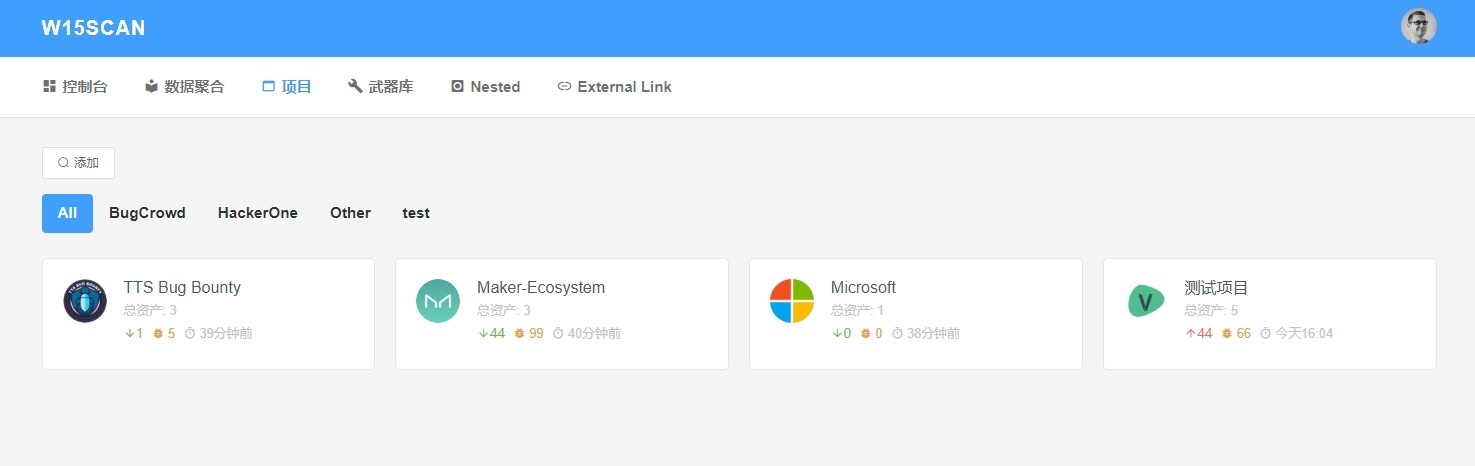Open the 武器库 menu item
This screenshot has height=466, width=1475.
point(381,87)
